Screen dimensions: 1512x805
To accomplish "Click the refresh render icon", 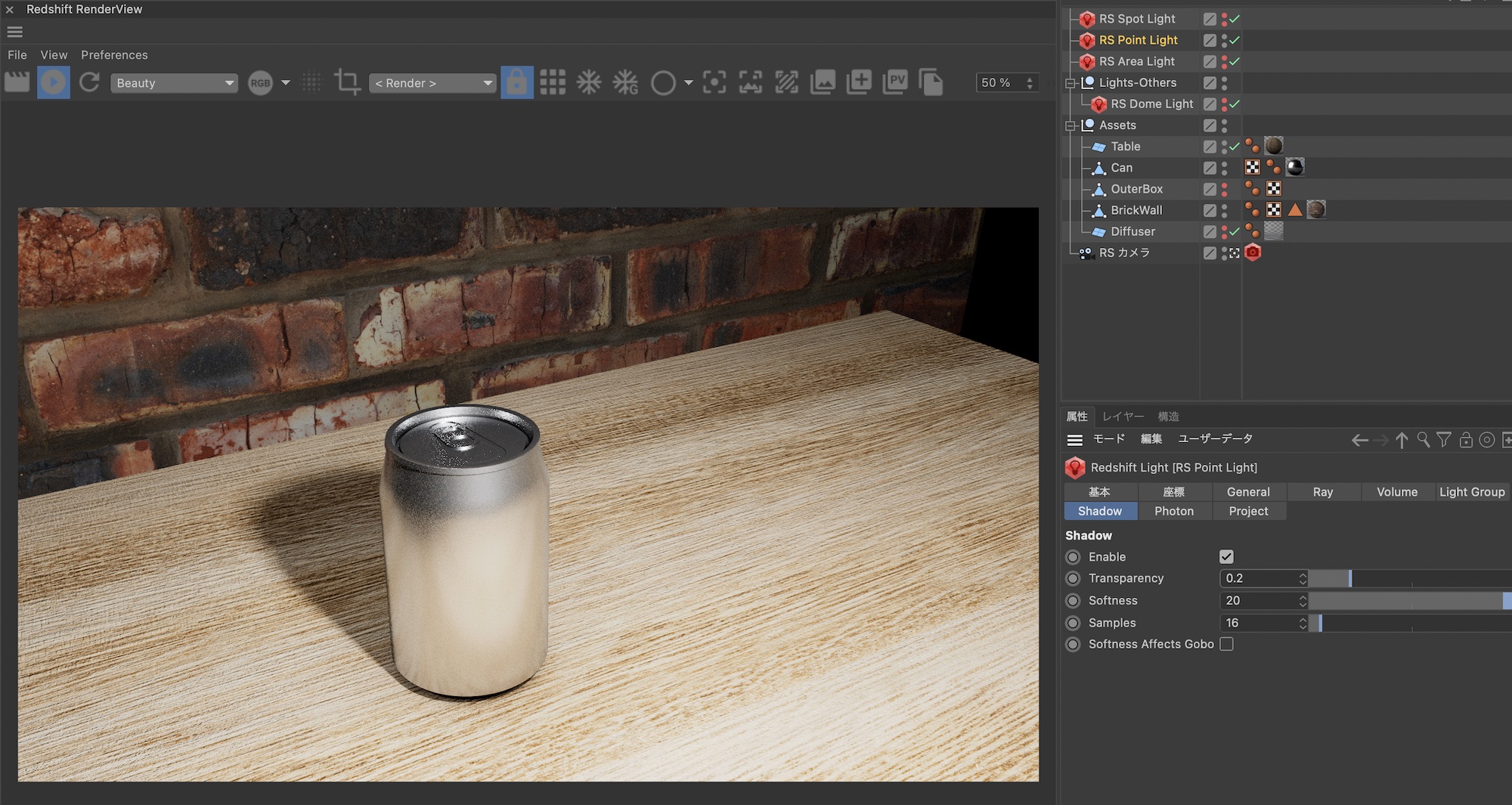I will click(89, 82).
